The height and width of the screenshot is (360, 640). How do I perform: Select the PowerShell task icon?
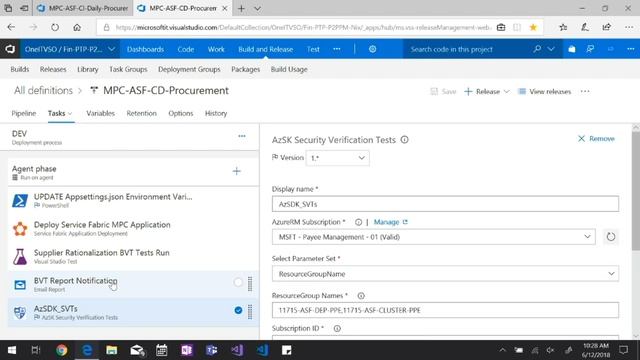20,200
